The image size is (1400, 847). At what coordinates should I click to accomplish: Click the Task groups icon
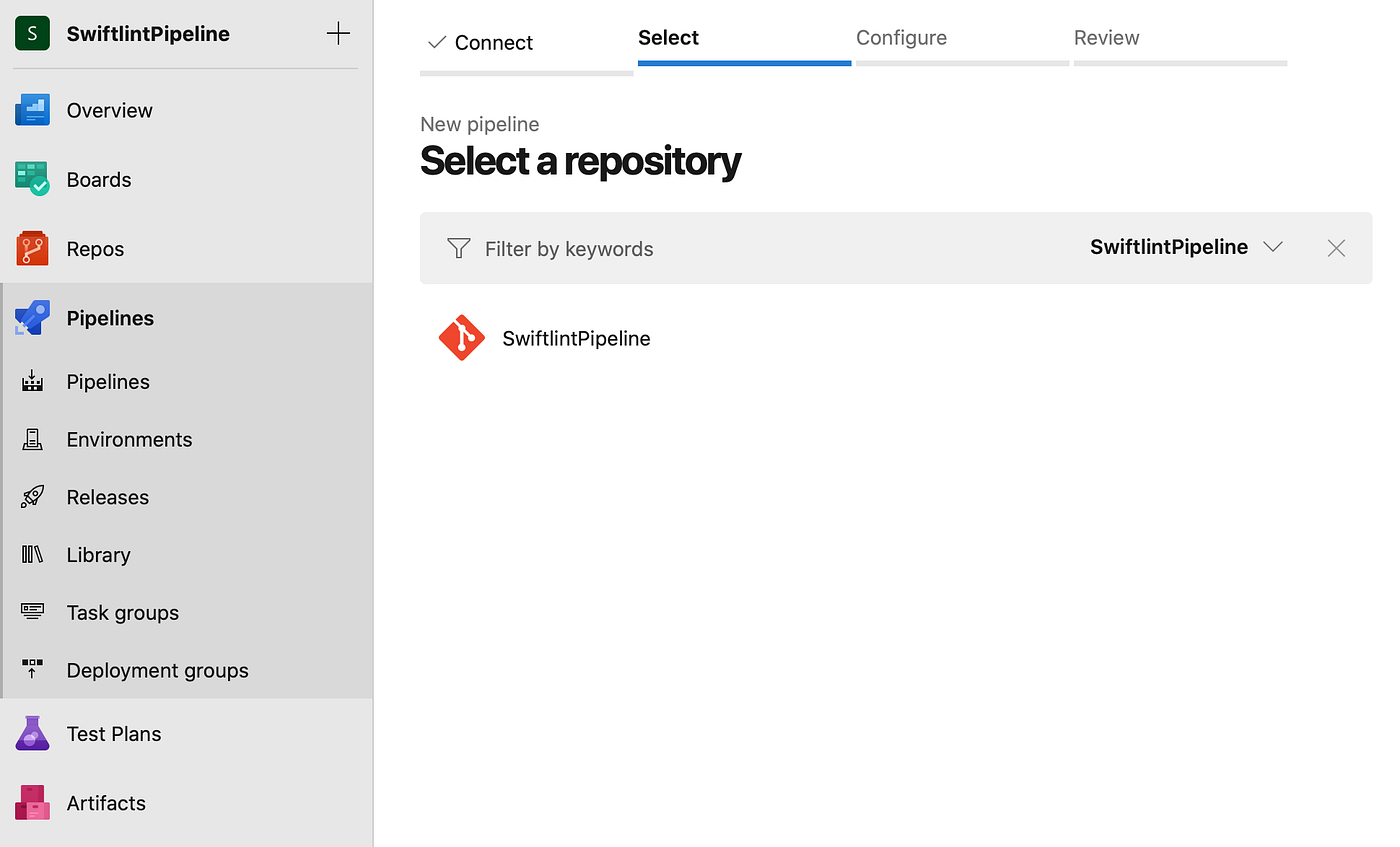tap(32, 612)
